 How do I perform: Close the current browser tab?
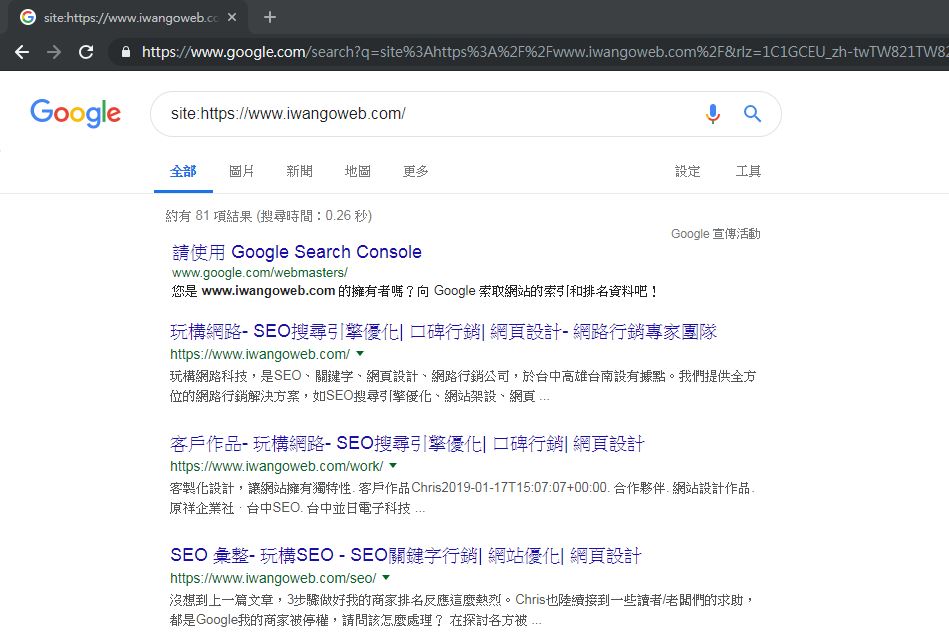pos(232,18)
